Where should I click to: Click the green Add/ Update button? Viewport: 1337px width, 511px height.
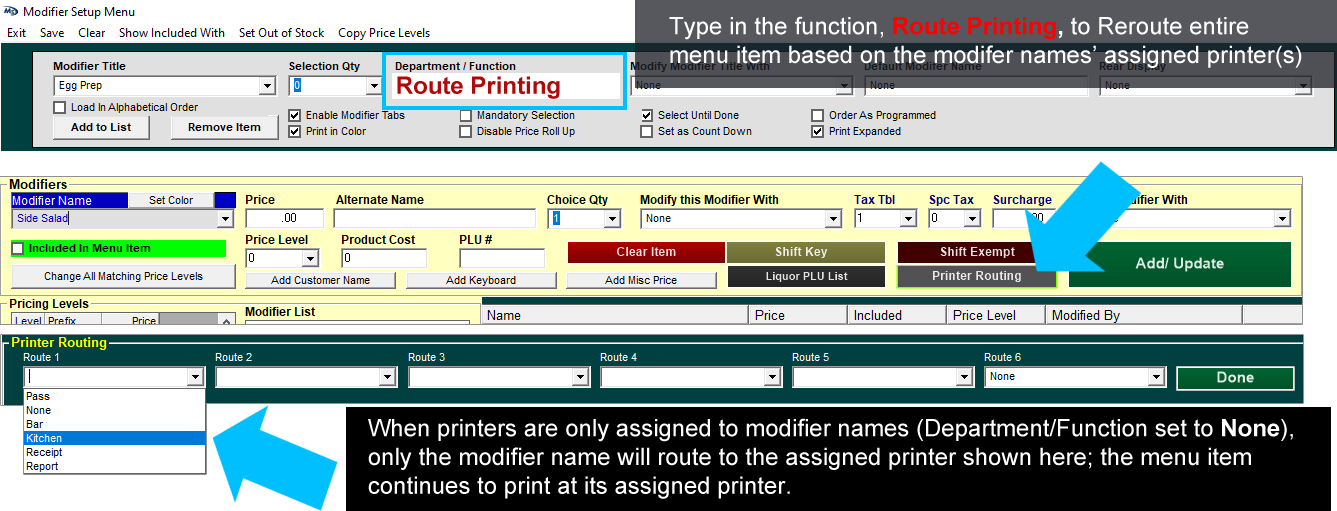pyautogui.click(x=1179, y=264)
